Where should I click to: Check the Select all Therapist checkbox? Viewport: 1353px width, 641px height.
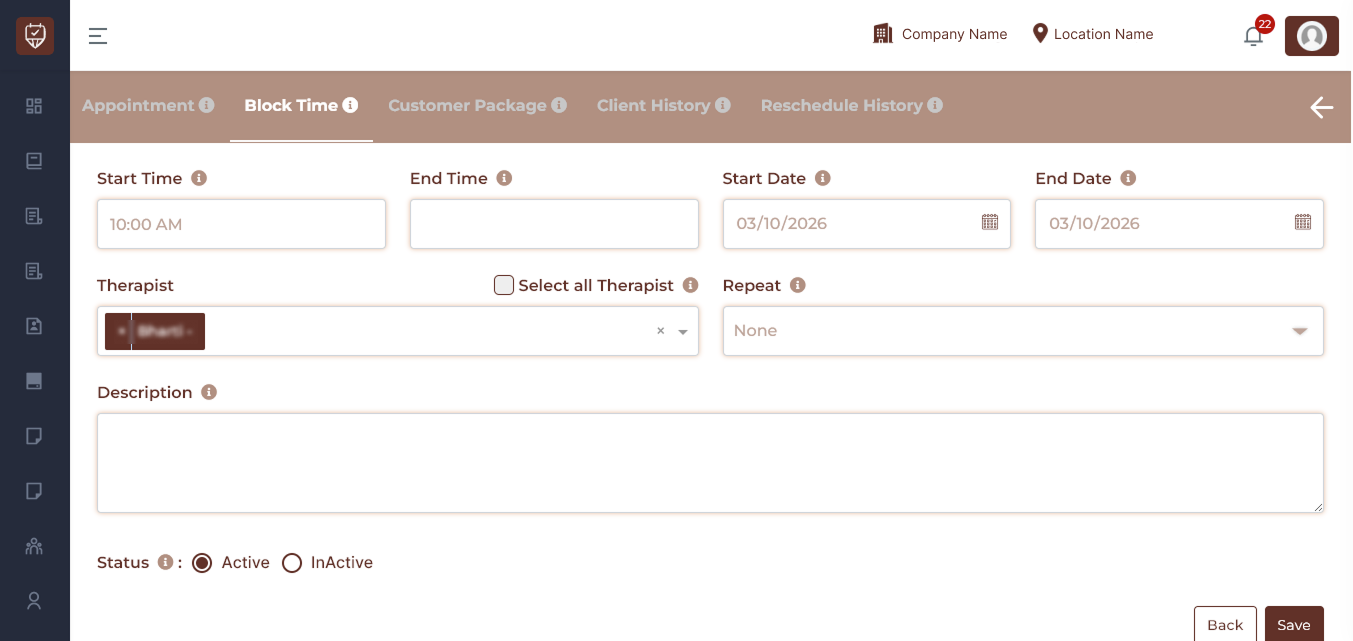click(x=504, y=285)
